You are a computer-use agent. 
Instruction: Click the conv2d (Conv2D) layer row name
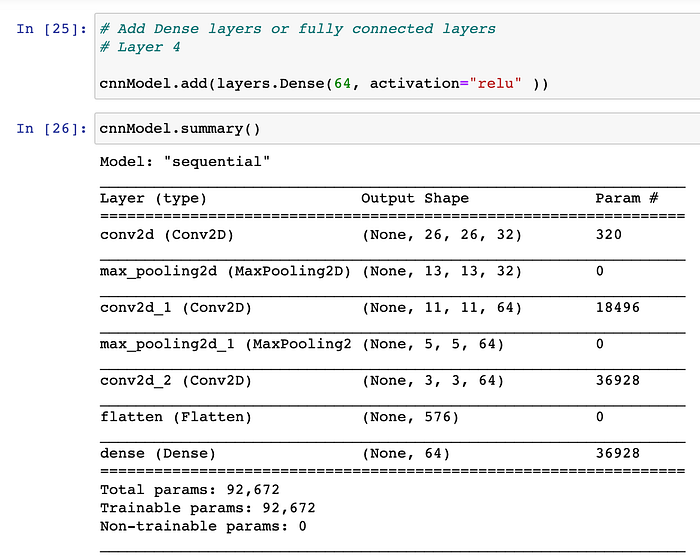pyautogui.click(x=167, y=235)
